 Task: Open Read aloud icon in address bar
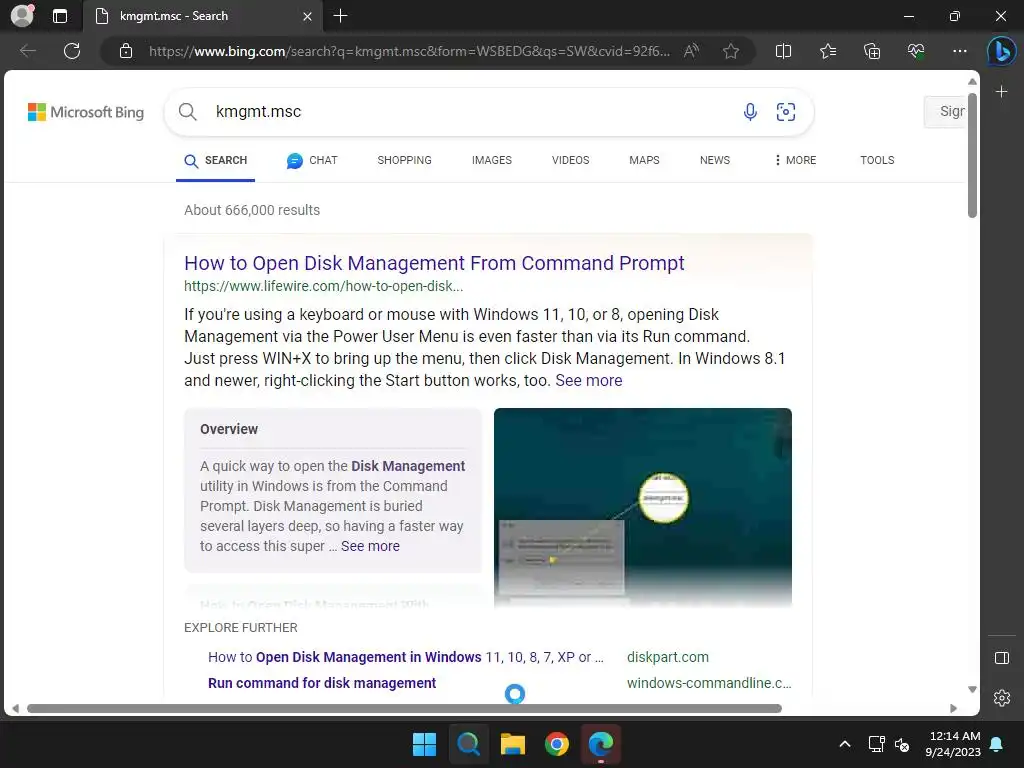pyautogui.click(x=691, y=51)
